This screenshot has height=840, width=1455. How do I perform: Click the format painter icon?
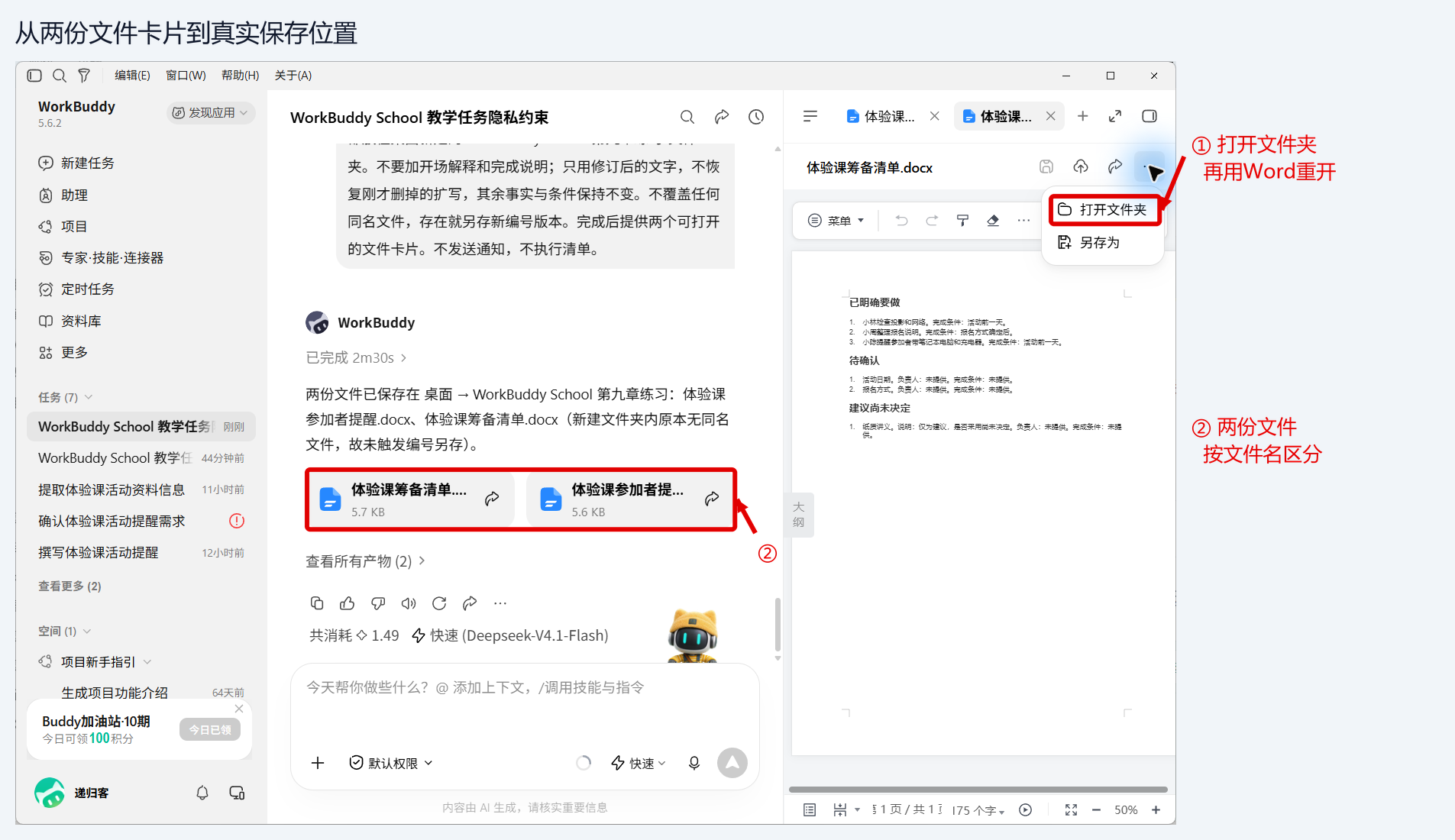coord(962,221)
